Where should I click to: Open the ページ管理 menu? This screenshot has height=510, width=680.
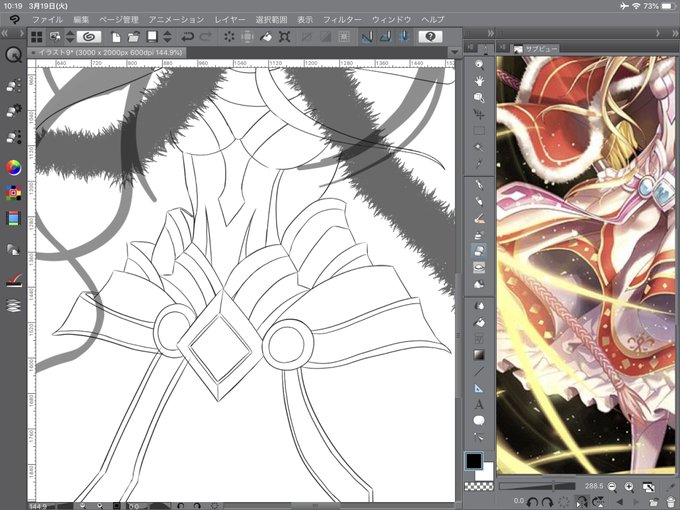(119, 20)
